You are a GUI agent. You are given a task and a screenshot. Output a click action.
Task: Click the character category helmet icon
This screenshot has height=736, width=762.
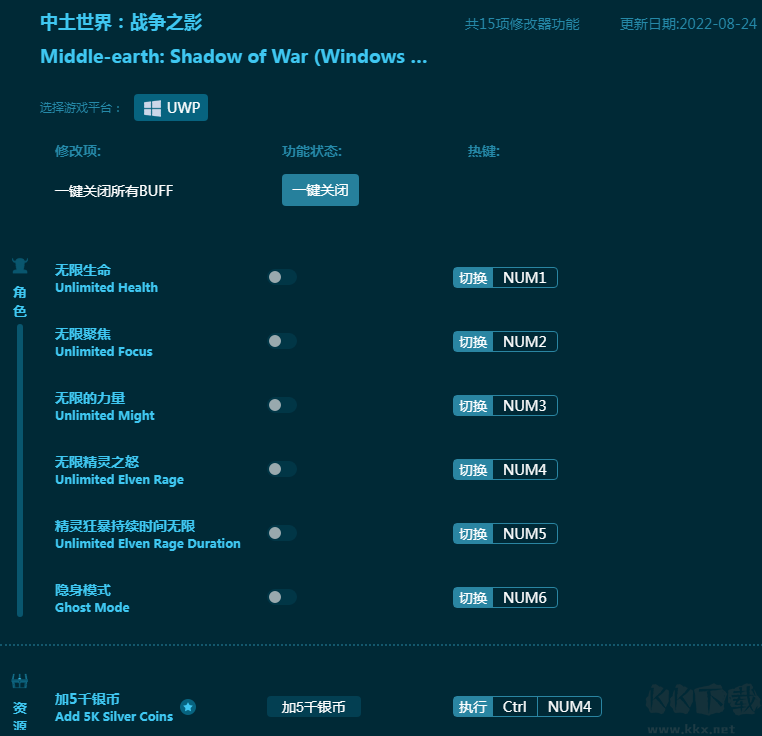click(x=19, y=266)
